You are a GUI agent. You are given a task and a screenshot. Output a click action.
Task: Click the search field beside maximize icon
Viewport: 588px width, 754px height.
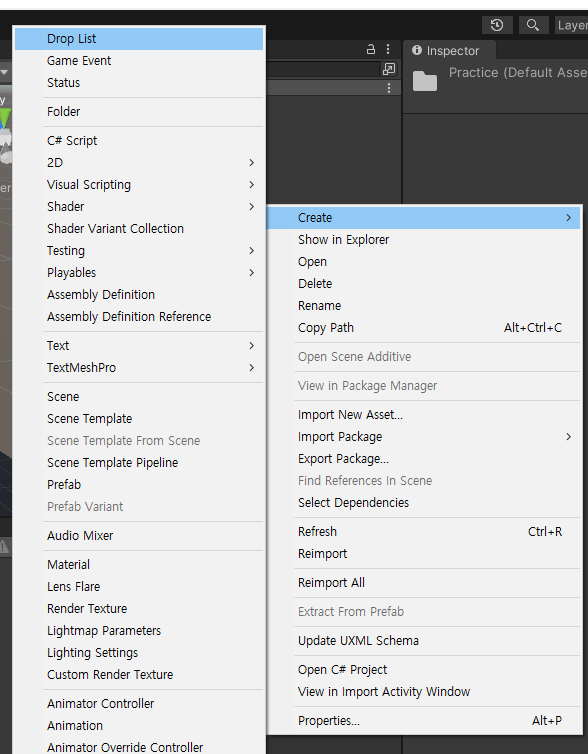click(322, 69)
